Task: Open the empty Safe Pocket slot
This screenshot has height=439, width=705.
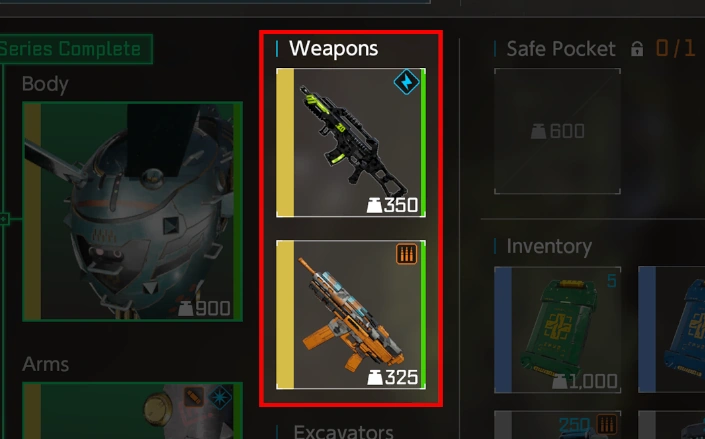Action: pyautogui.click(x=557, y=131)
